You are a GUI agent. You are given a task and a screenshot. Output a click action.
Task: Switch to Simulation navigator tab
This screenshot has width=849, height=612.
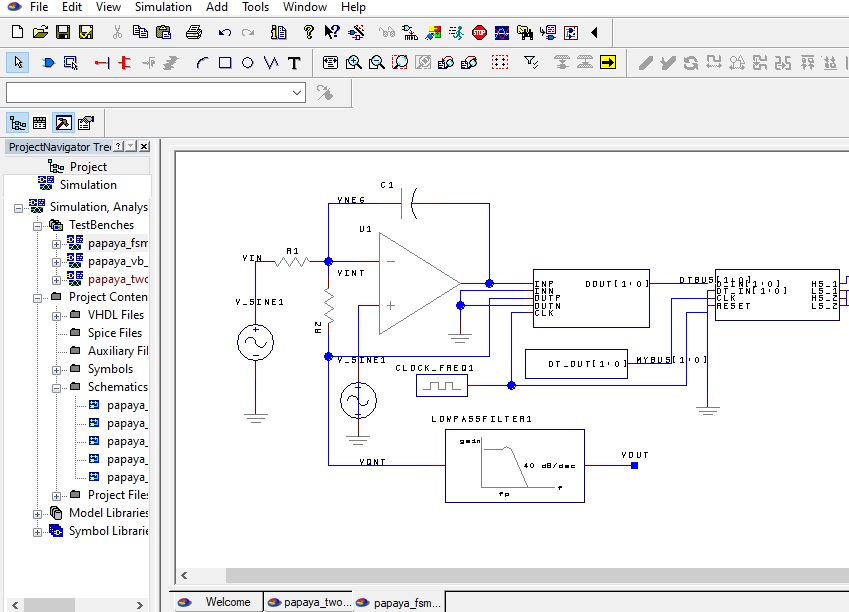pyautogui.click(x=77, y=185)
